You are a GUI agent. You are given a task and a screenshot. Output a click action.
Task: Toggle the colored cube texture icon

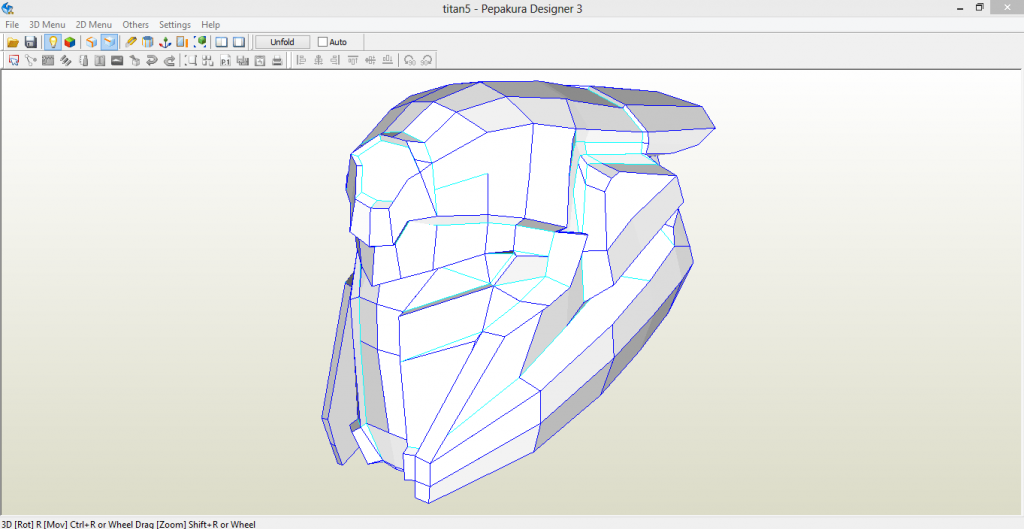coord(69,42)
